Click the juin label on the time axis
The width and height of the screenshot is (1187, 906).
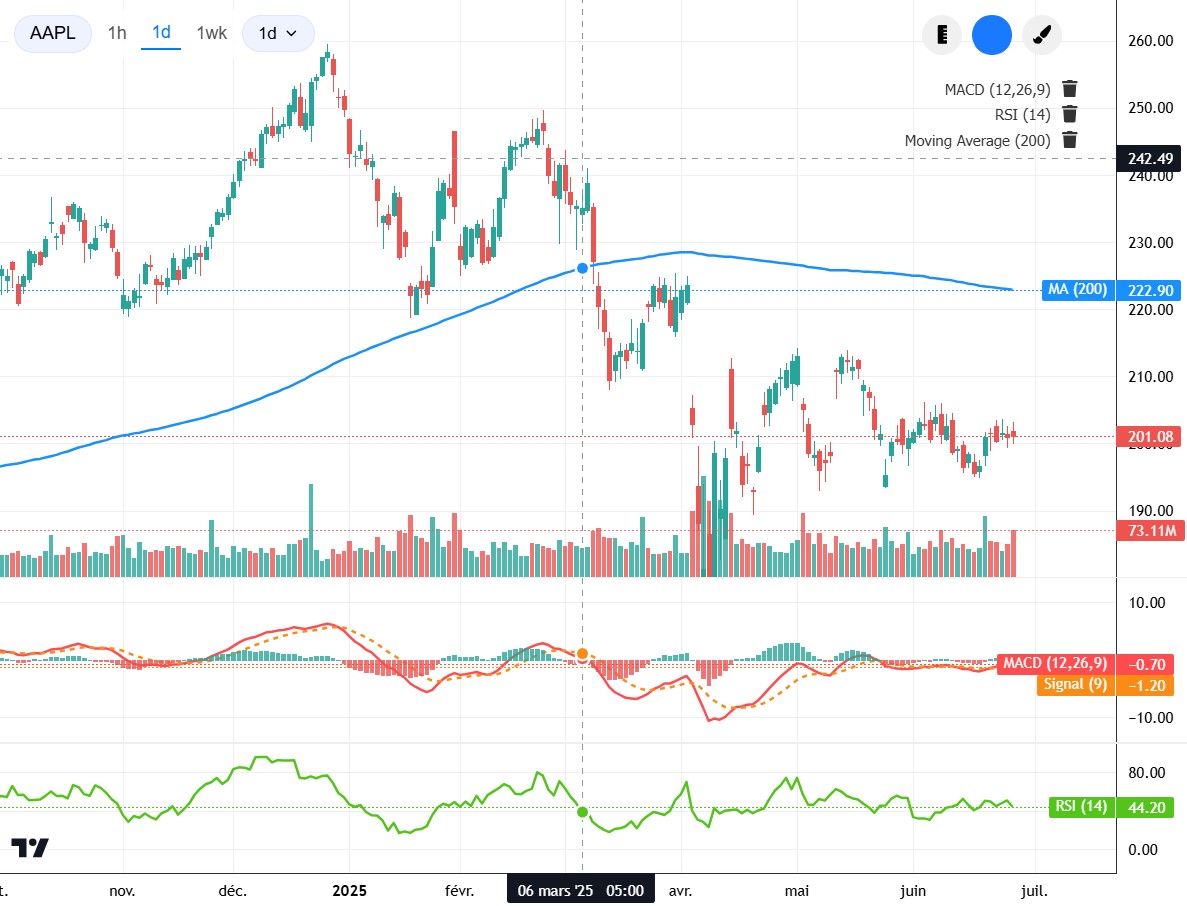coord(913,891)
